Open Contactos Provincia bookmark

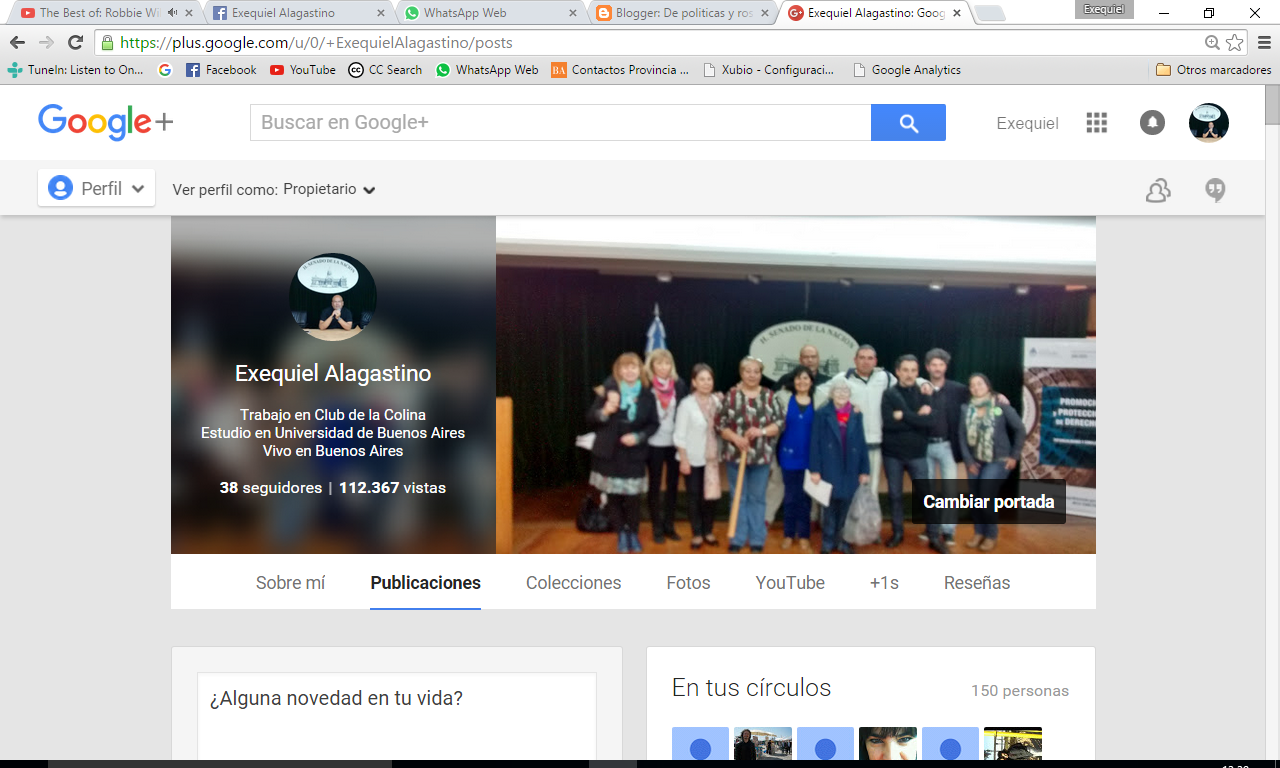620,70
